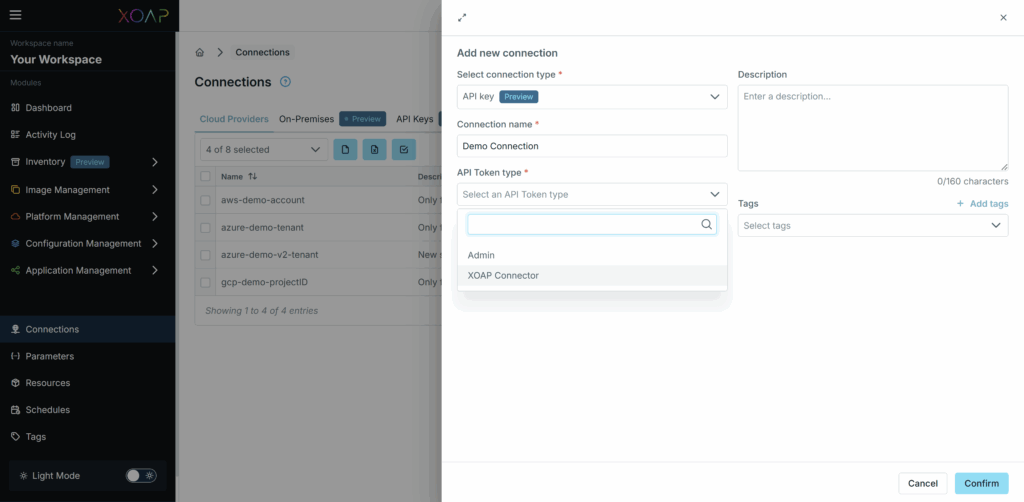Click the Connections breadcrumb
Image resolution: width=1024 pixels, height=502 pixels.
point(263,52)
